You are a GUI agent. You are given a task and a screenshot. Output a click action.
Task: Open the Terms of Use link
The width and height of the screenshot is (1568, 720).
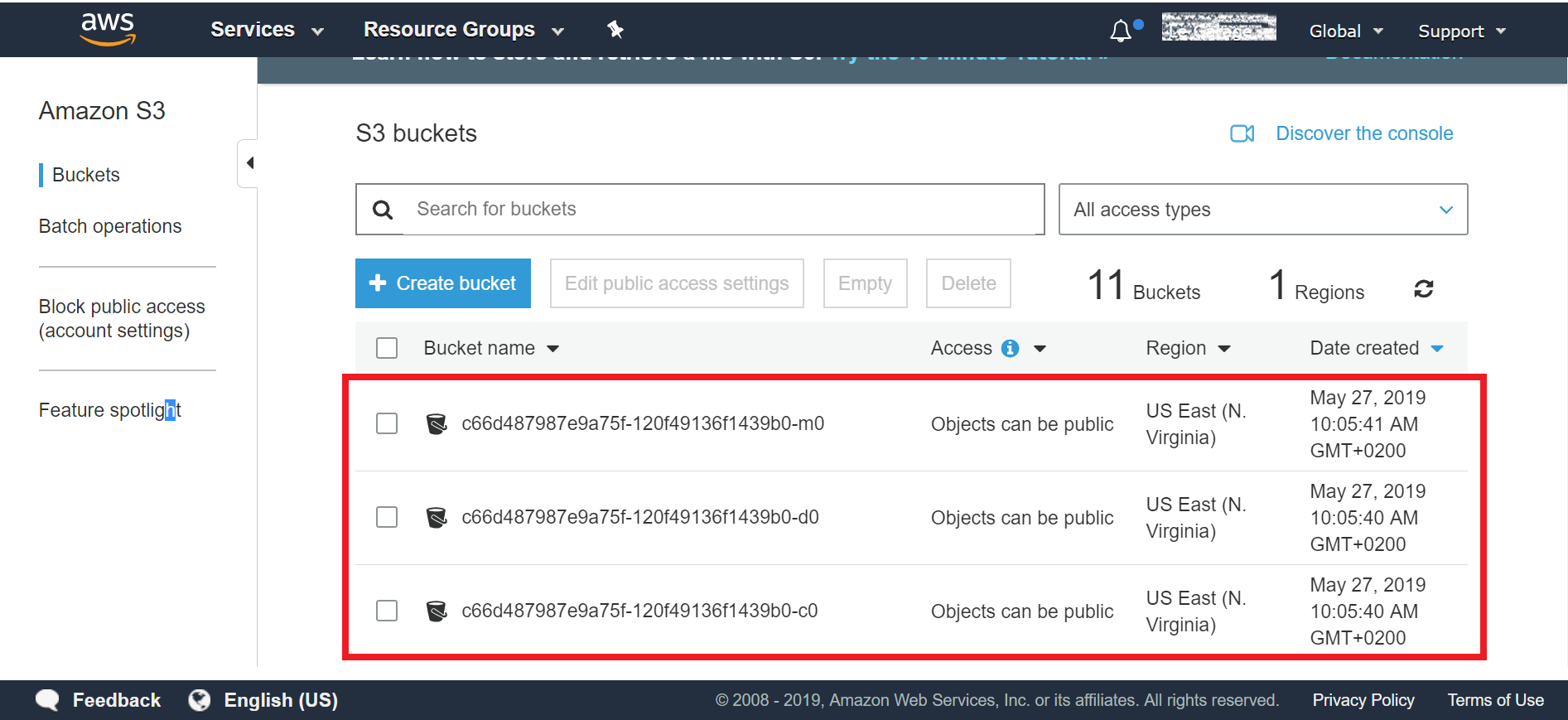(x=1495, y=700)
